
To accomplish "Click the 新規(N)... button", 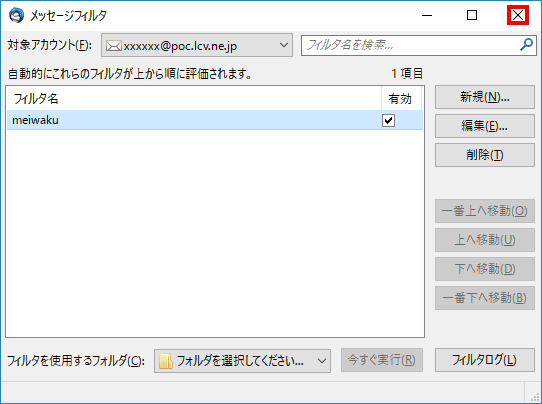I will tap(485, 97).
